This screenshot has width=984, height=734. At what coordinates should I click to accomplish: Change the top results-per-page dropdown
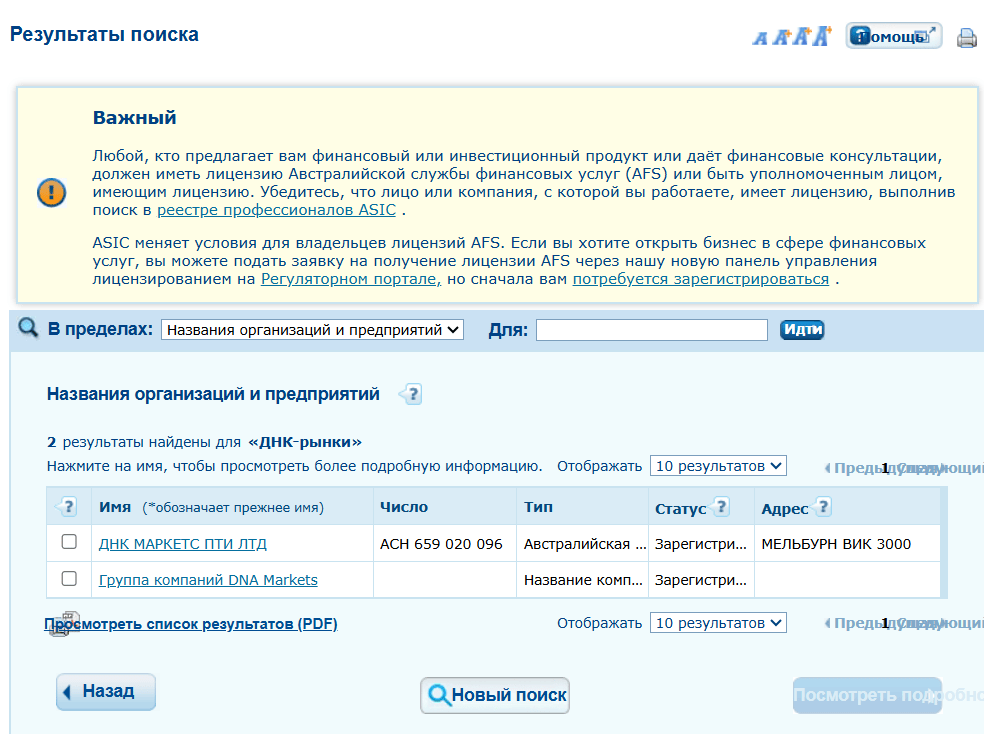[x=716, y=465]
